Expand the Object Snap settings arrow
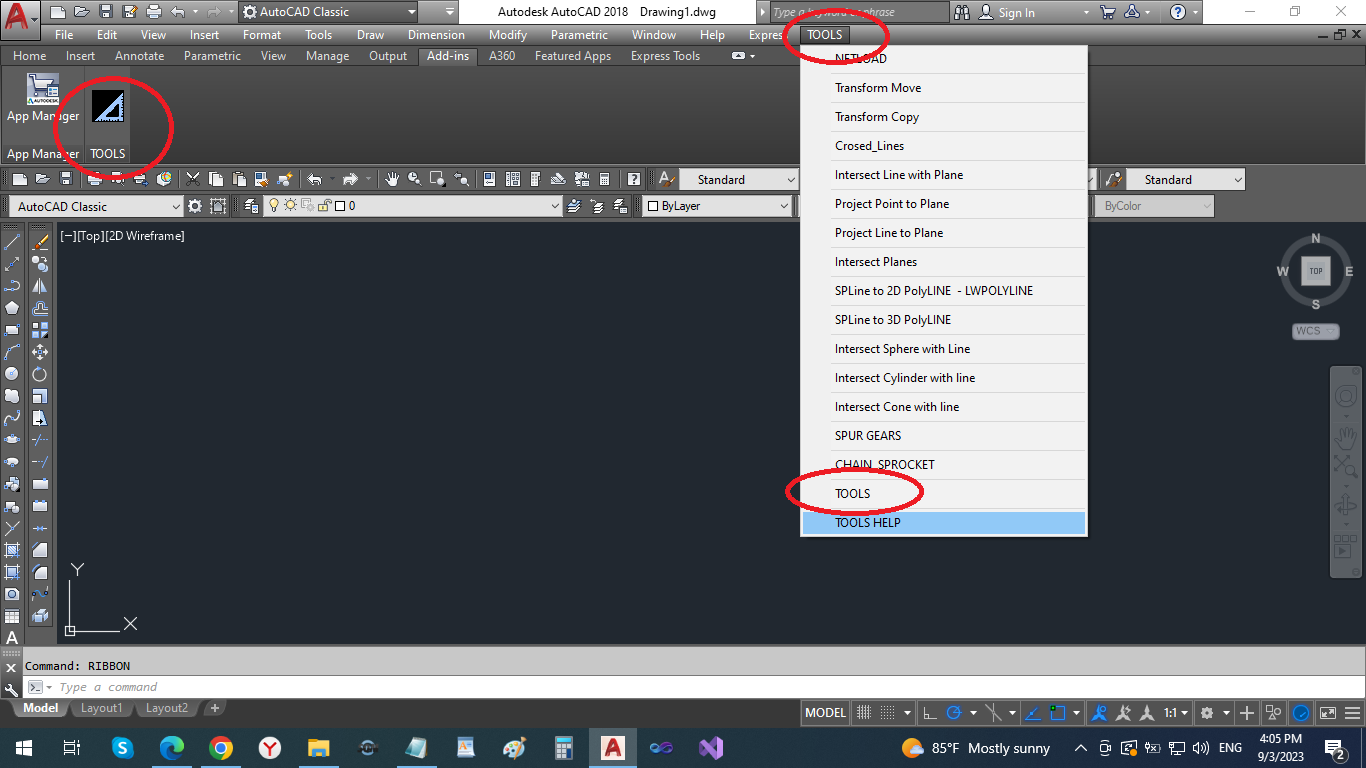Viewport: 1366px width, 768px height. pyautogui.click(x=1077, y=713)
